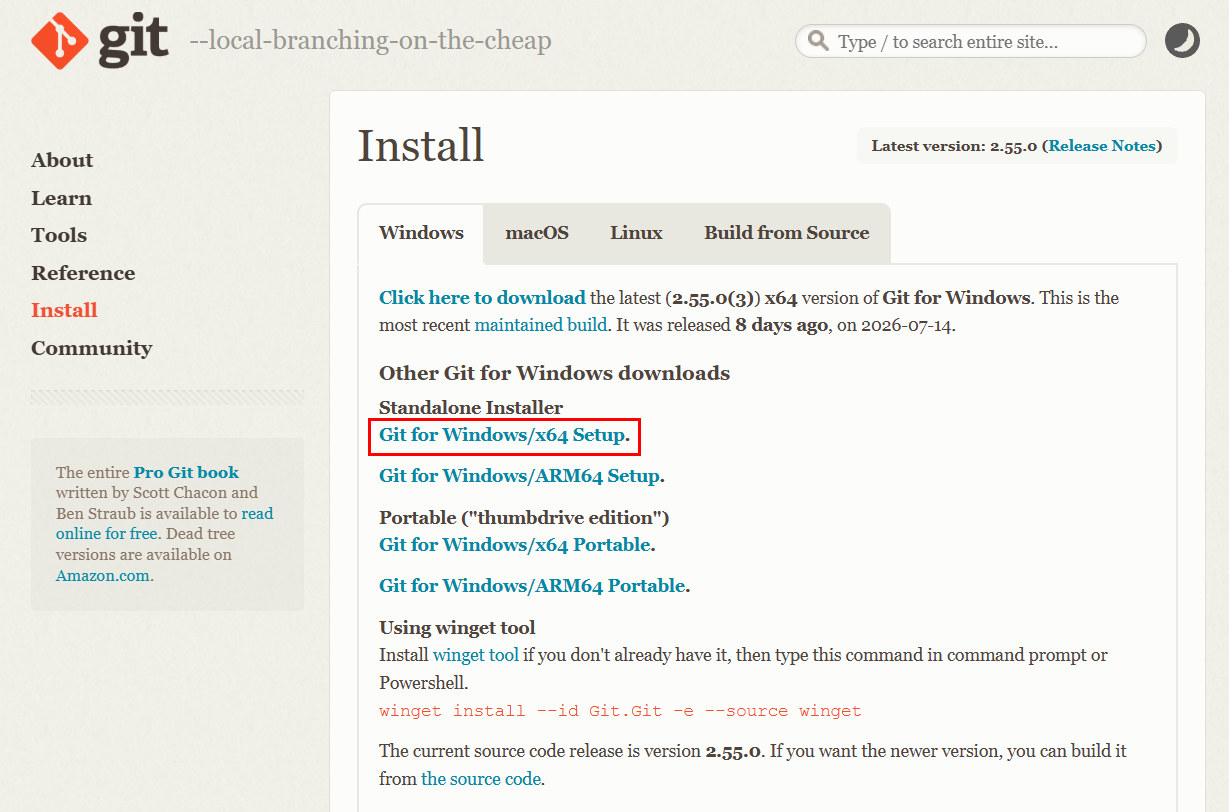Image resolution: width=1229 pixels, height=812 pixels.
Task: Open the Amazon.com link
Action: pos(103,575)
